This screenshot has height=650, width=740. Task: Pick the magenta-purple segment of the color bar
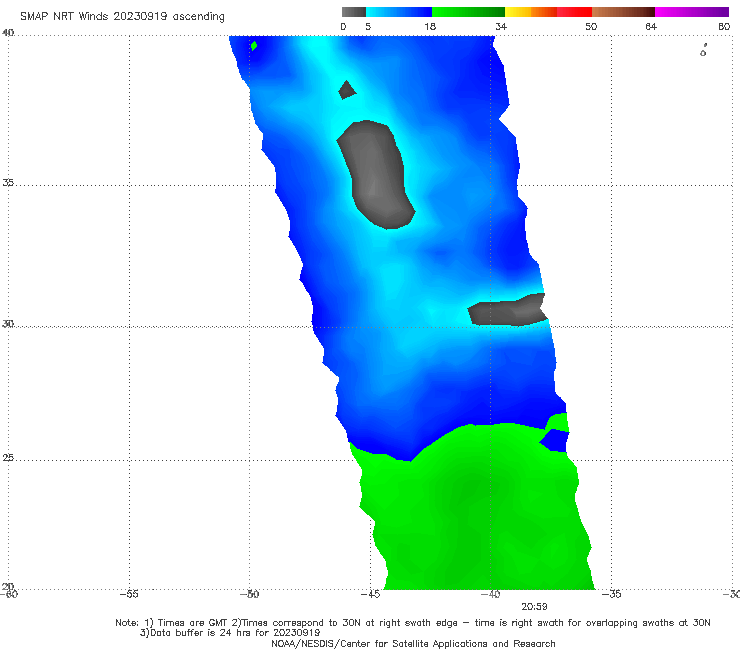tap(692, 12)
